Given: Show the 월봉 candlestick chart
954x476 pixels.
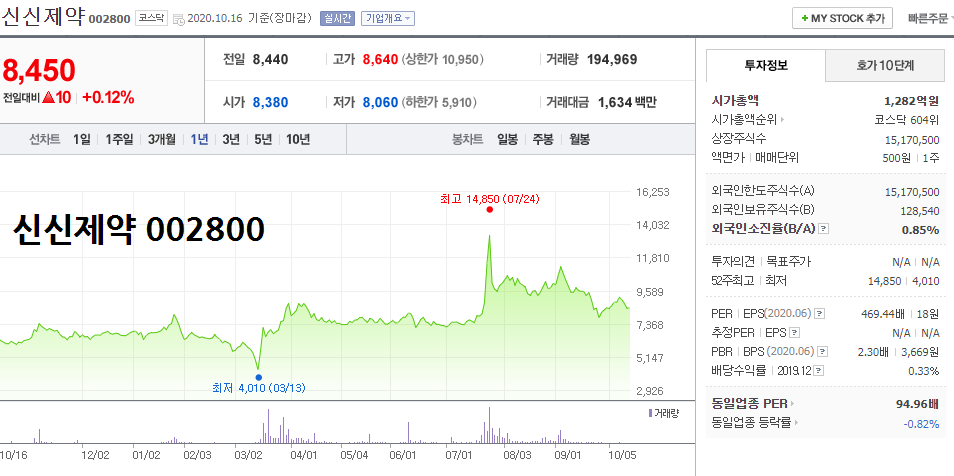Looking at the screenshot, I should pos(580,139).
